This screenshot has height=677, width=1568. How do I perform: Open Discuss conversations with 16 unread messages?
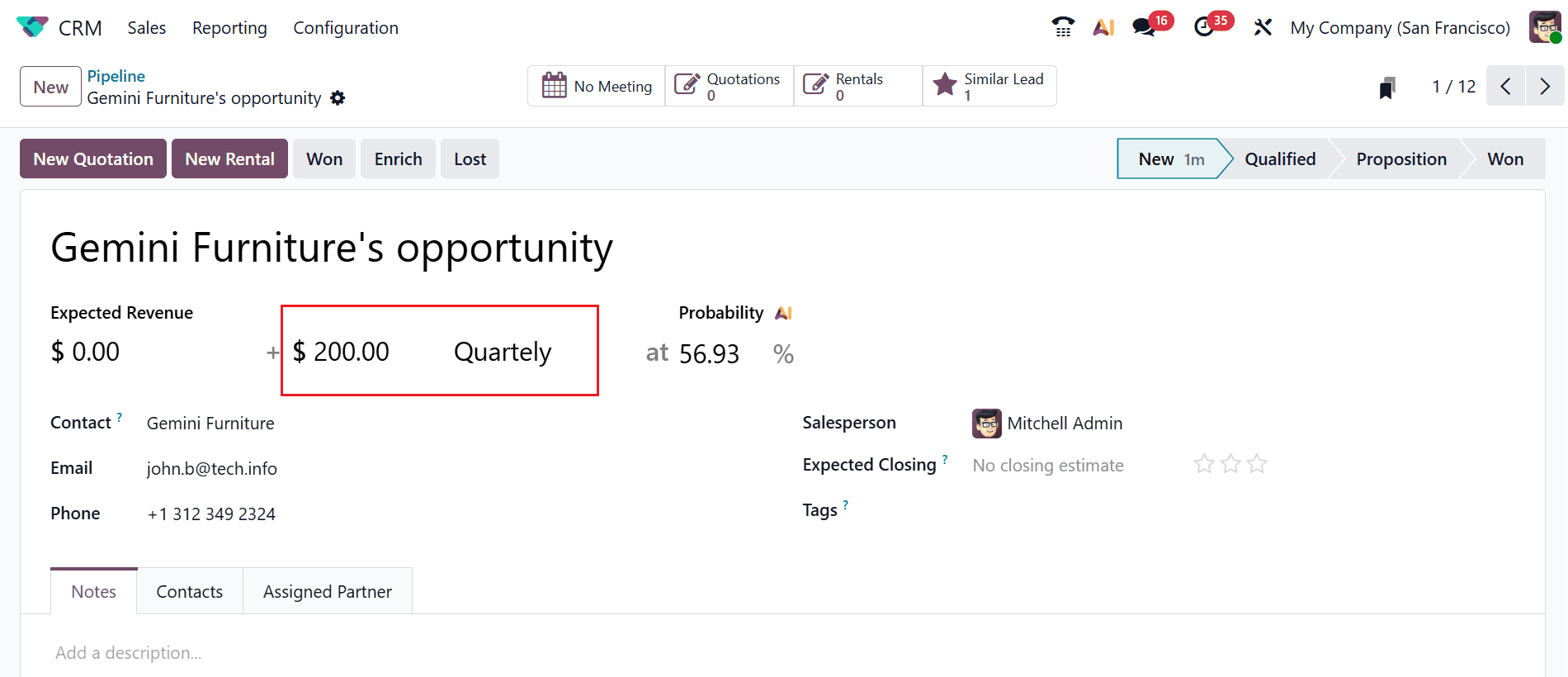[1145, 26]
